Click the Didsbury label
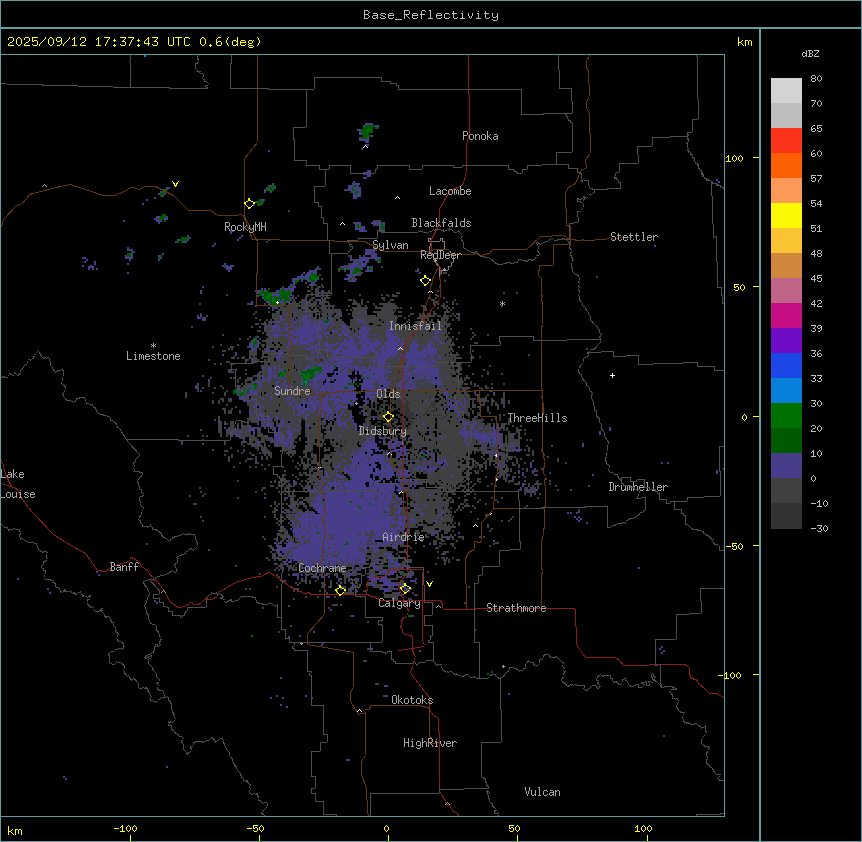Image resolution: width=862 pixels, height=842 pixels. point(383,431)
